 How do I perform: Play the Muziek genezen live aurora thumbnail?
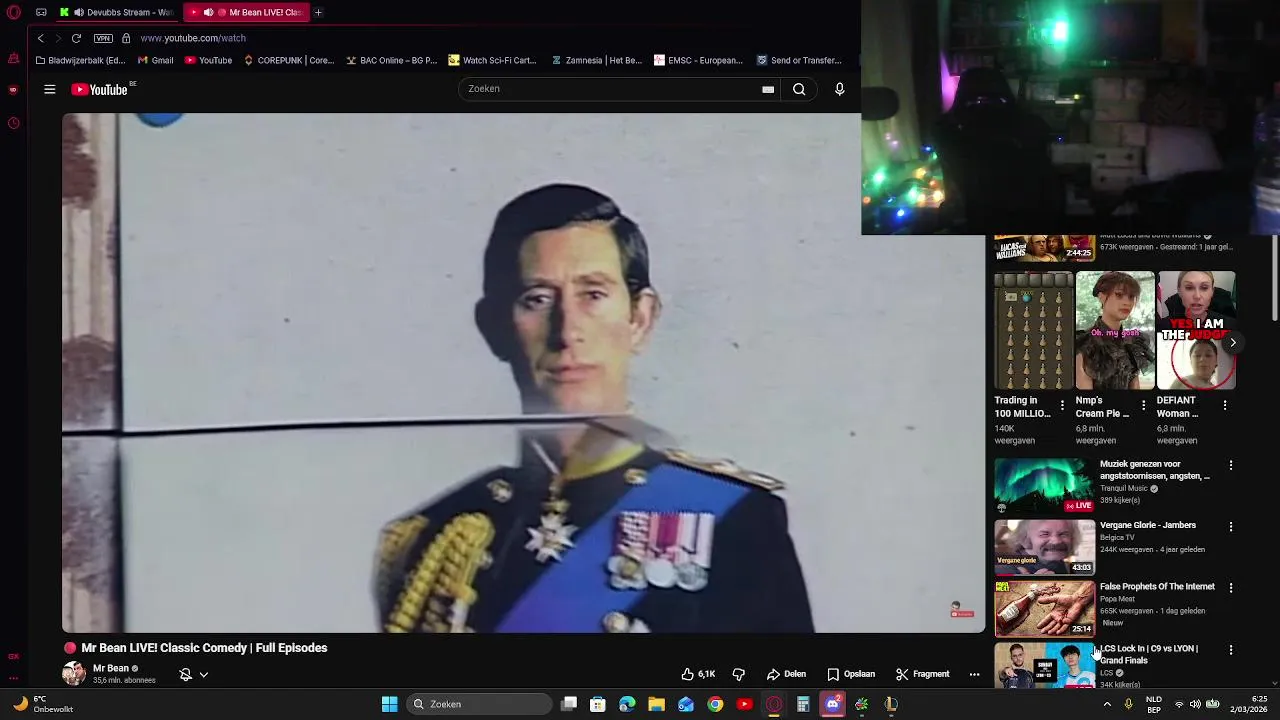pos(1044,485)
